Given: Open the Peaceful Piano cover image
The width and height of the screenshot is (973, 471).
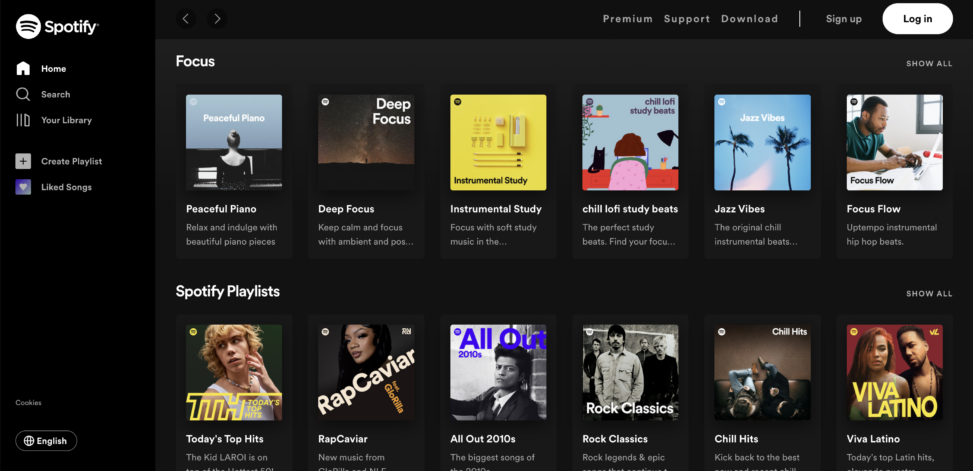Looking at the screenshot, I should [234, 142].
